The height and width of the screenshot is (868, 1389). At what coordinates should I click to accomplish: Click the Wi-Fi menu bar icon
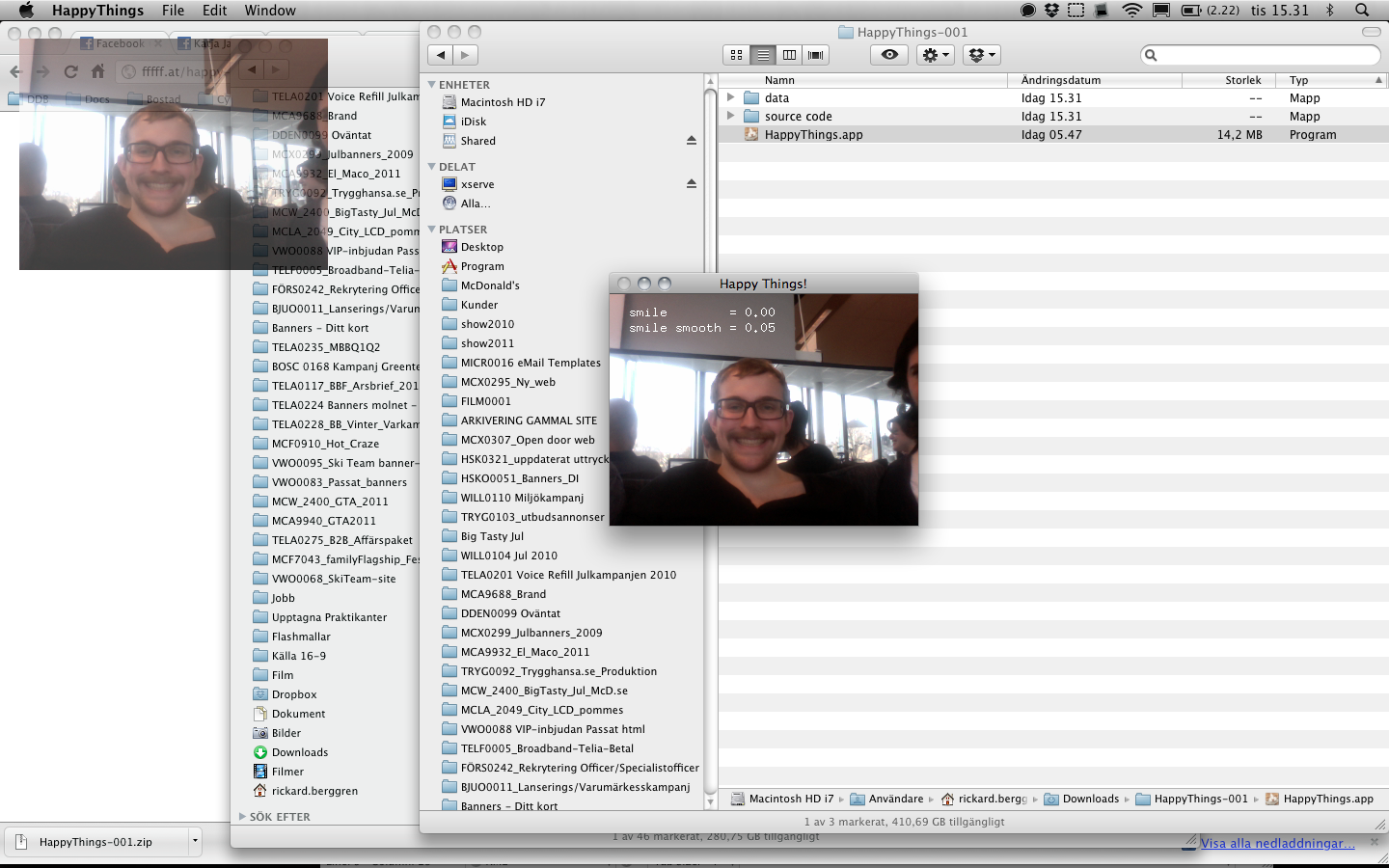(x=1131, y=11)
